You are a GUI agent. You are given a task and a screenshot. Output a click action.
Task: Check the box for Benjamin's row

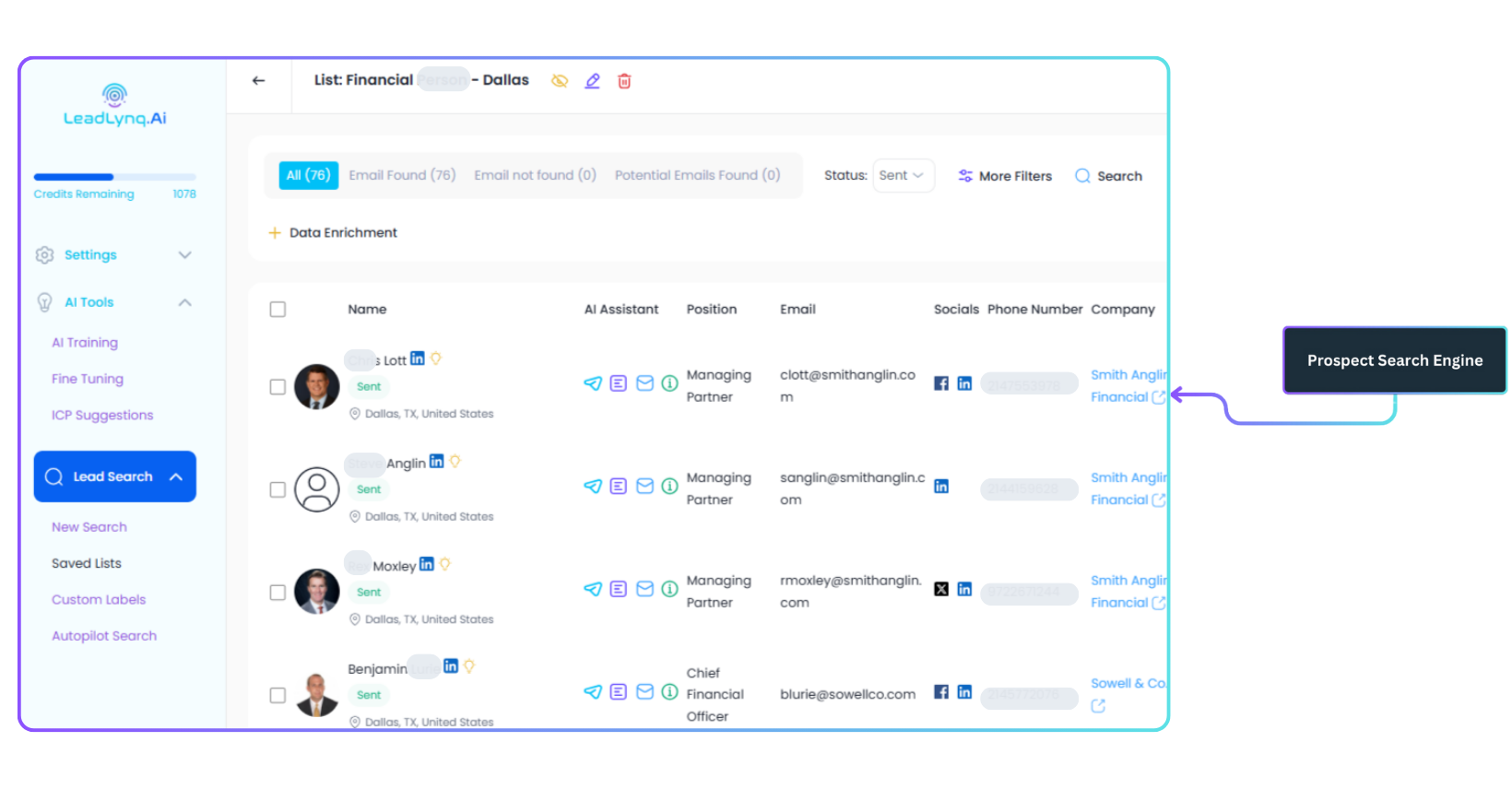tap(278, 696)
